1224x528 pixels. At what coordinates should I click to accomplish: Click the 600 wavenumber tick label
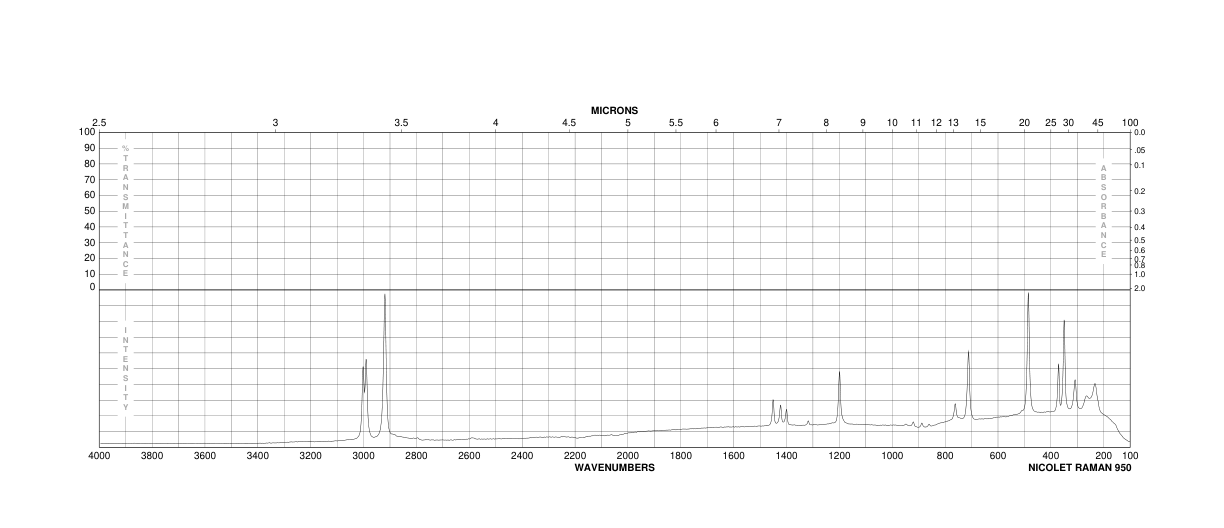[x=998, y=456]
